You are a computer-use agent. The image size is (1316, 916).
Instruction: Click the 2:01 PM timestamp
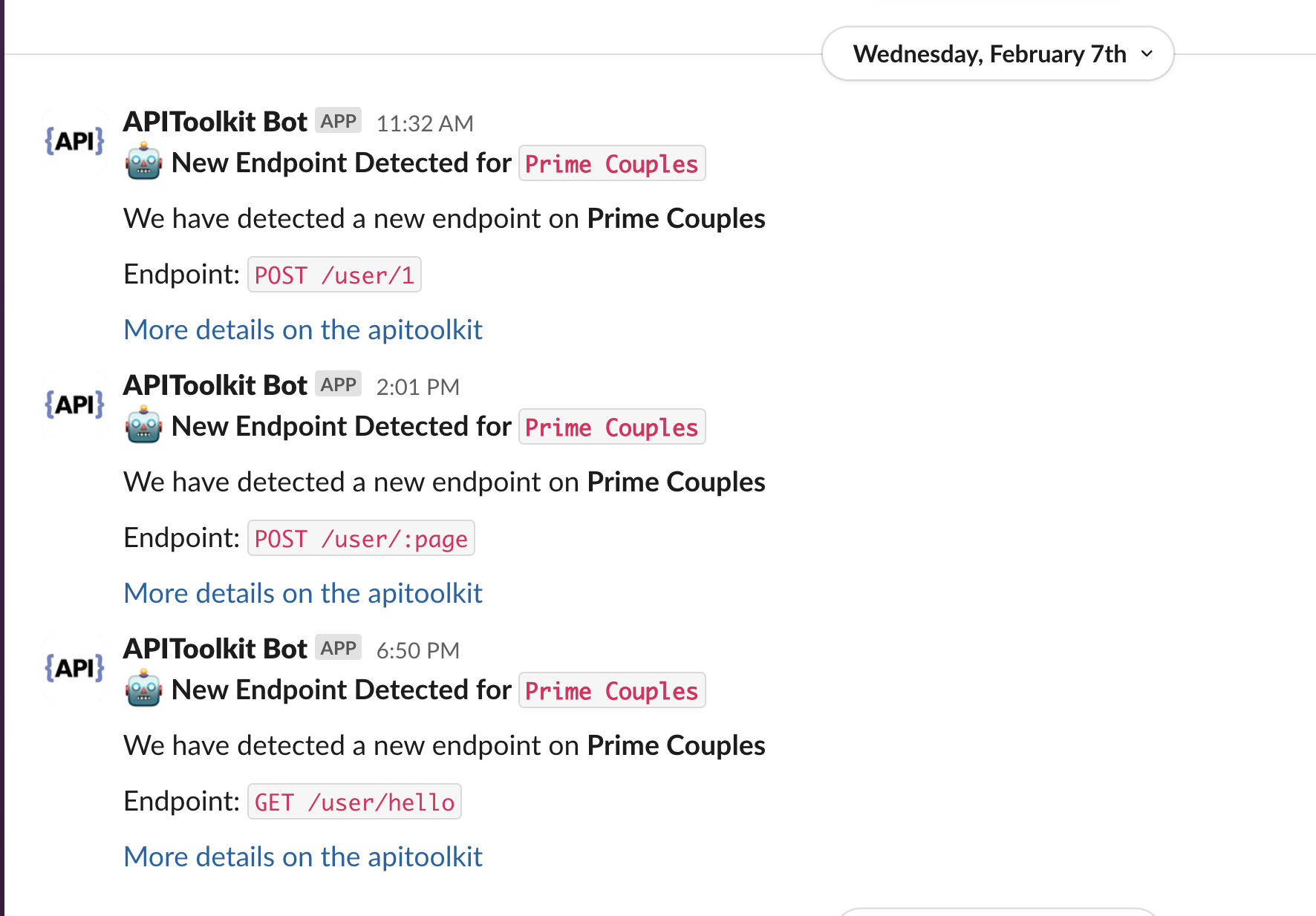(418, 387)
